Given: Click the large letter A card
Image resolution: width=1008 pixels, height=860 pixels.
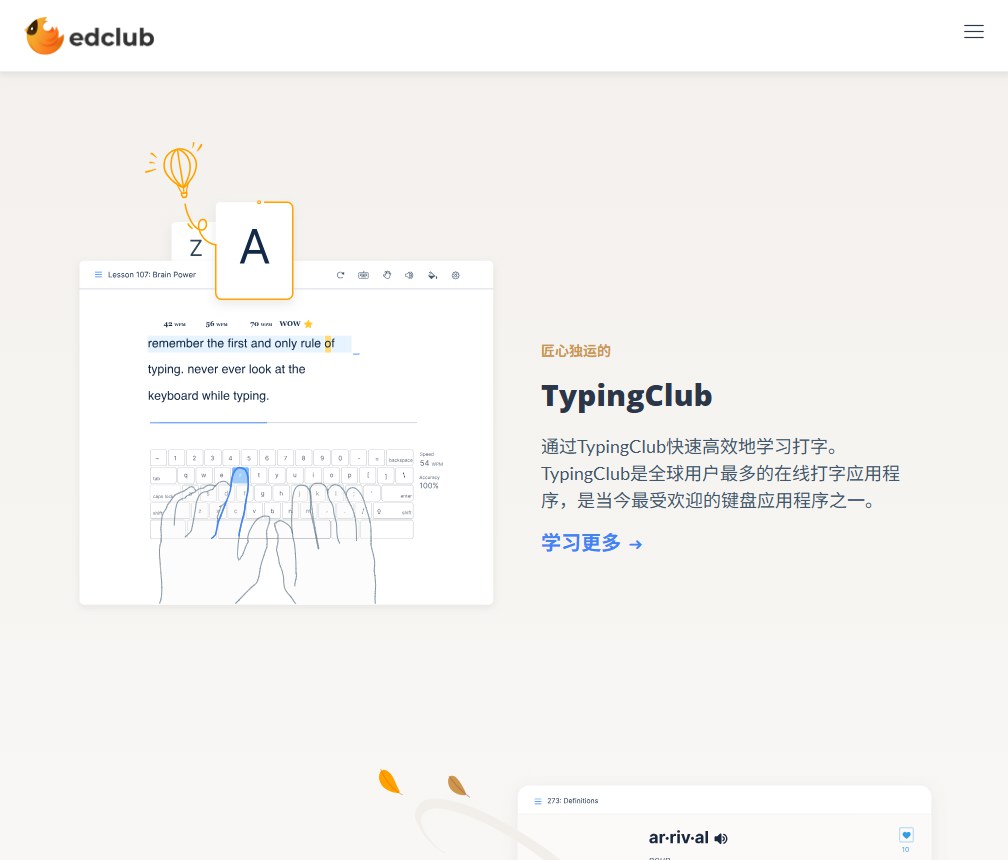Looking at the screenshot, I should [x=254, y=250].
